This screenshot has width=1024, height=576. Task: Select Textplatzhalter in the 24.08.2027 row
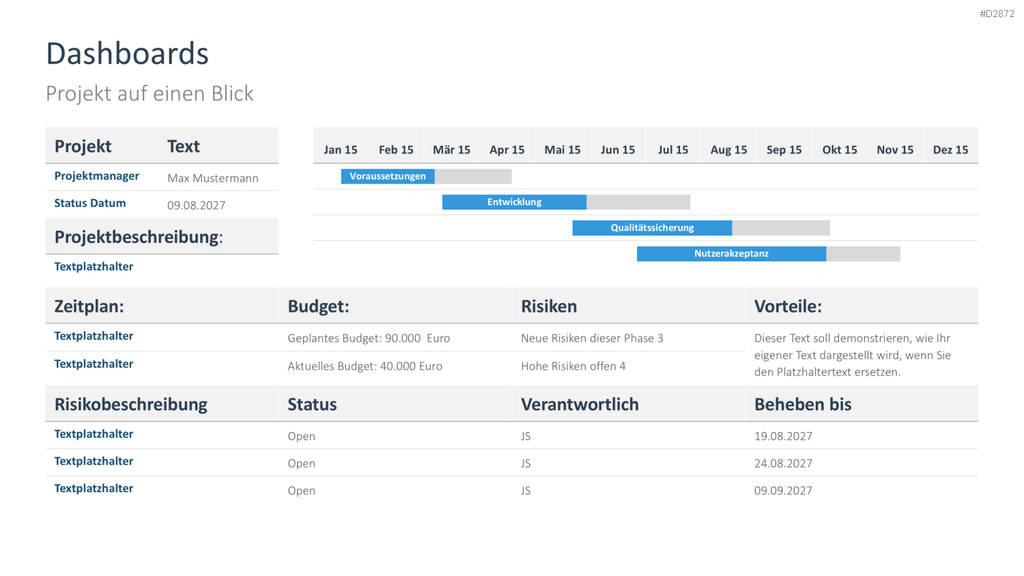tap(93, 461)
